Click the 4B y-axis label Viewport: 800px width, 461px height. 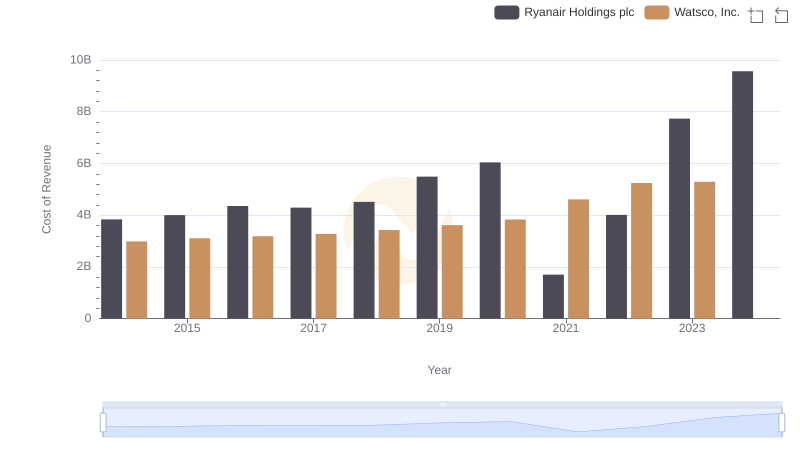pos(84,215)
